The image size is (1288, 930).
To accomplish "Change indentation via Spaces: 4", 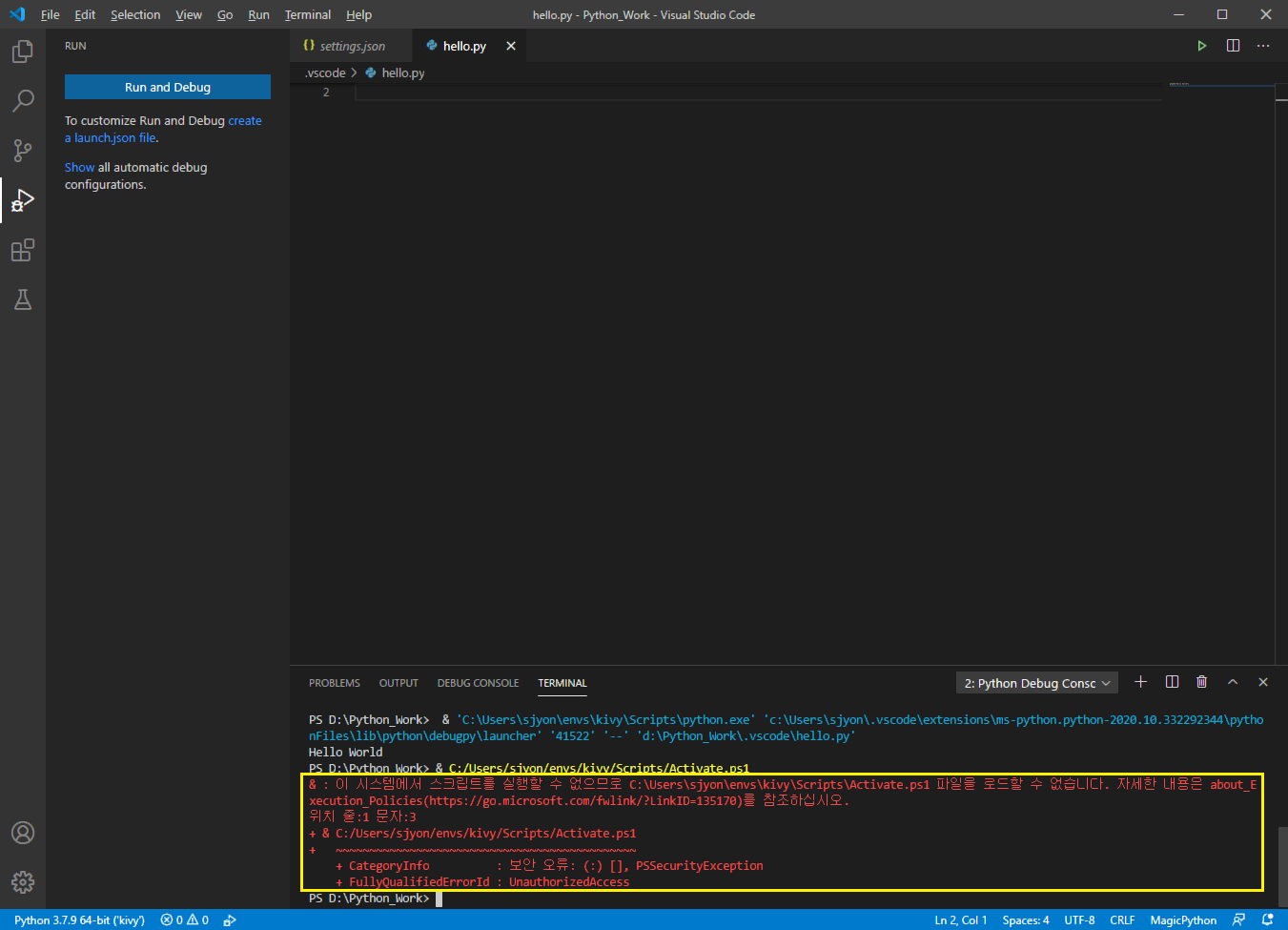I will (1026, 920).
